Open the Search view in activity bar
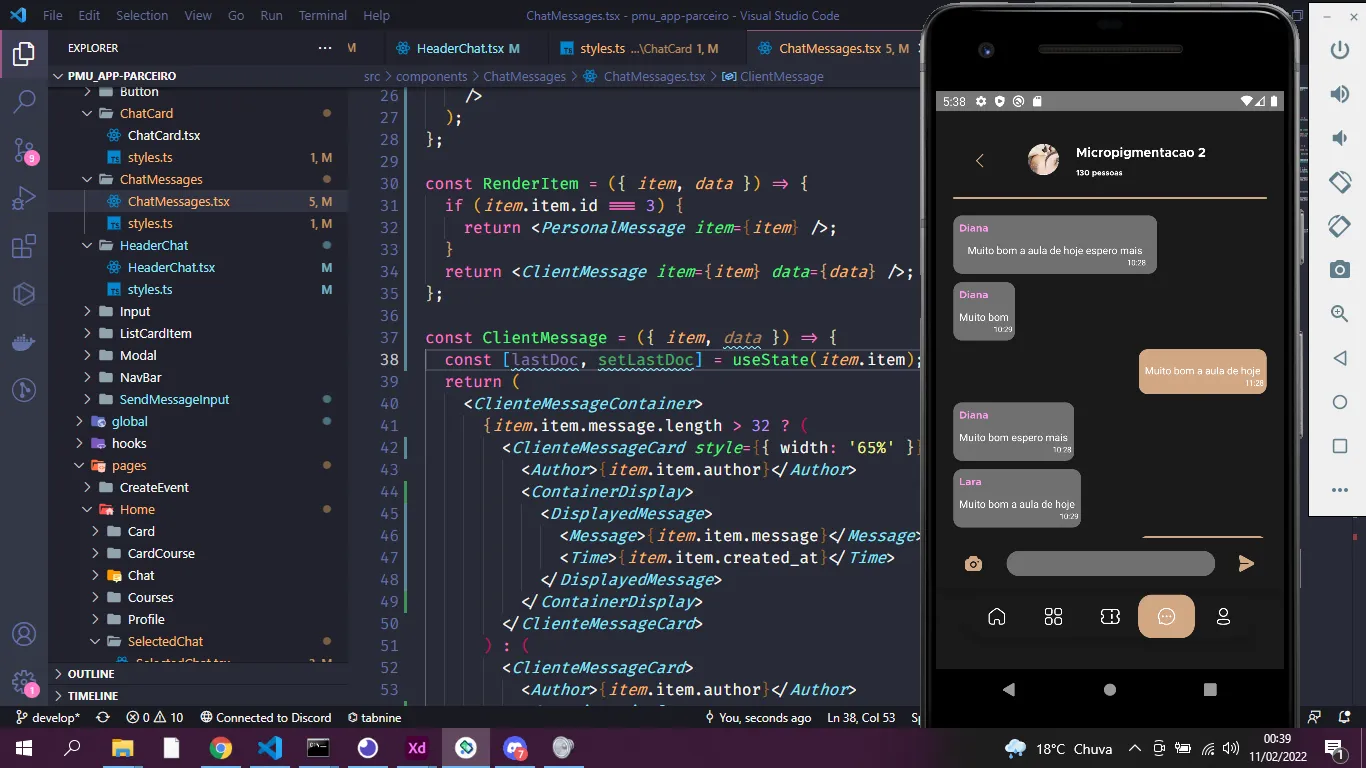This screenshot has height=768, width=1366. point(24,101)
